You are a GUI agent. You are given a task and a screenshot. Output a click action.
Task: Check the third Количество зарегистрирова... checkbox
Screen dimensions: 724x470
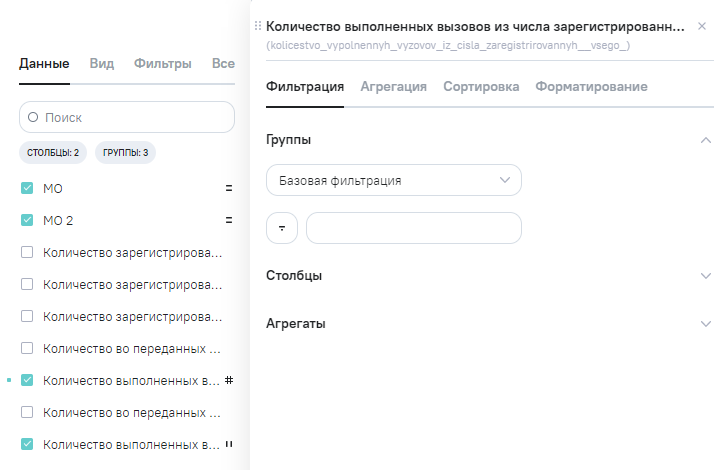click(27, 316)
